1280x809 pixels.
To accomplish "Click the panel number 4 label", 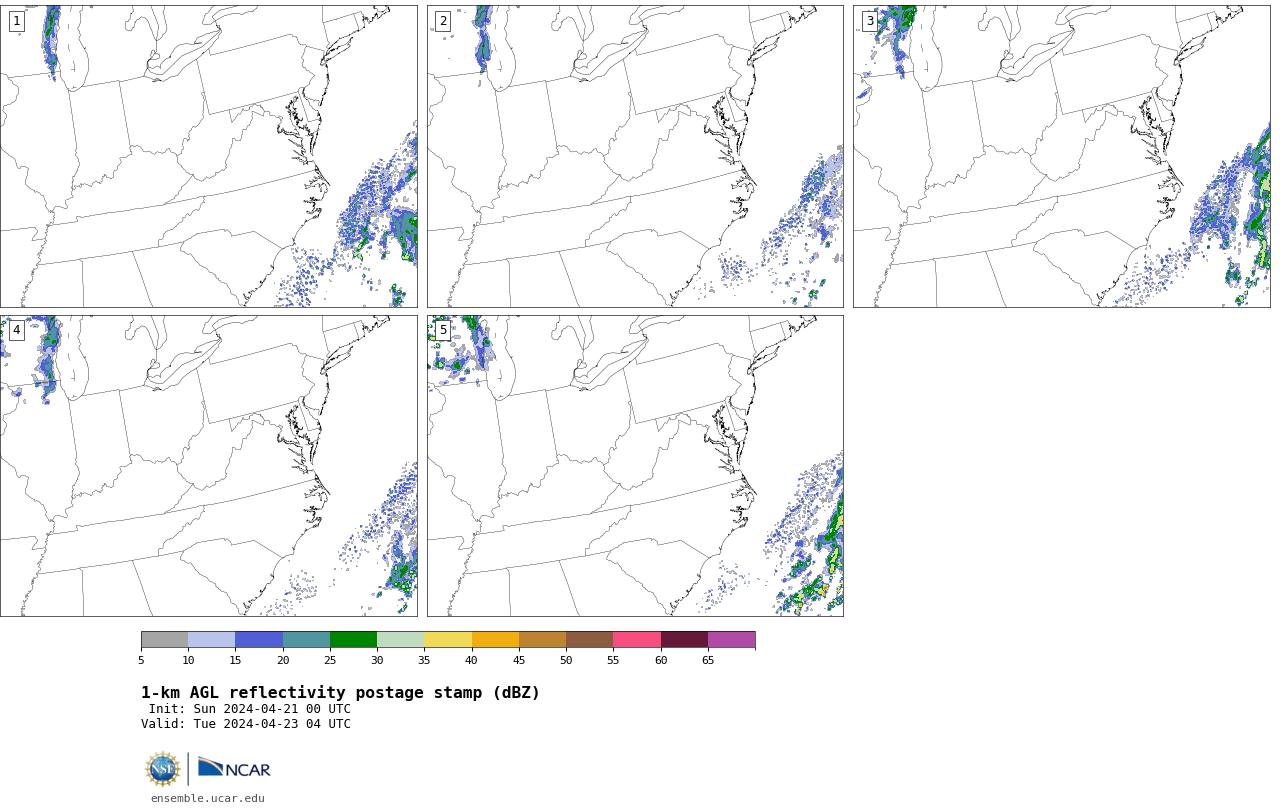I will (16, 330).
